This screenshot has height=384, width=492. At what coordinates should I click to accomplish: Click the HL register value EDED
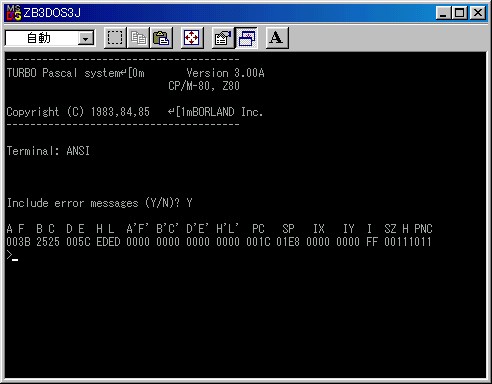coord(108,242)
